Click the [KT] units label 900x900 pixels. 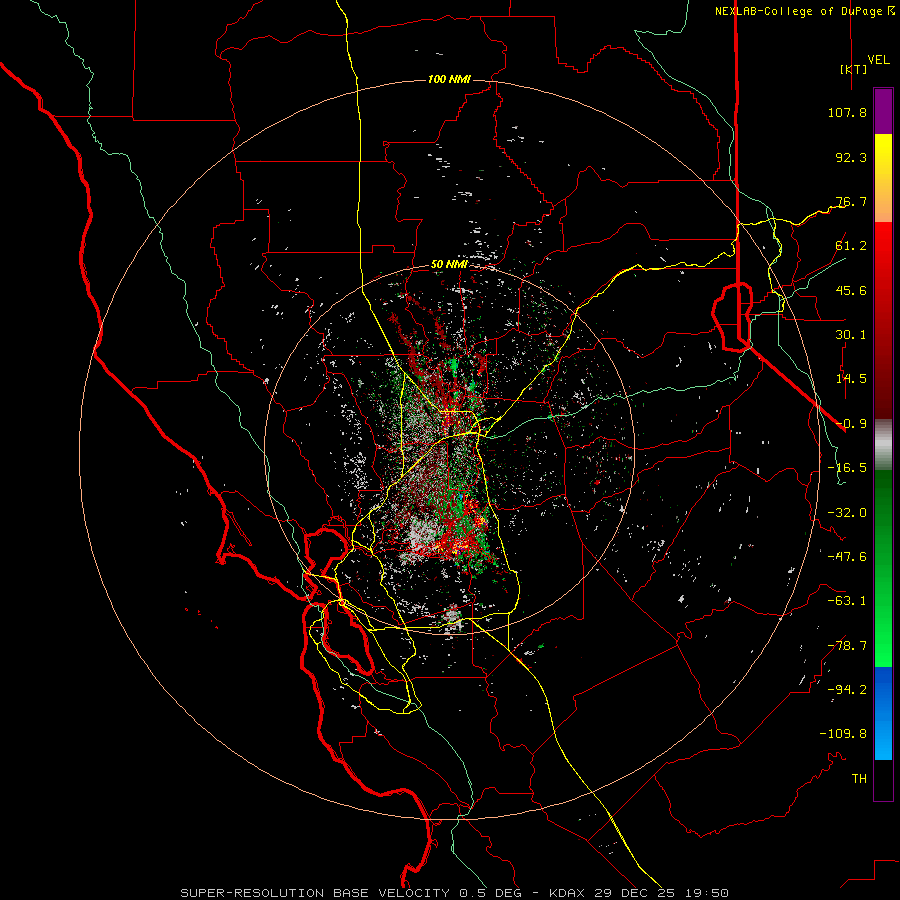pos(854,69)
